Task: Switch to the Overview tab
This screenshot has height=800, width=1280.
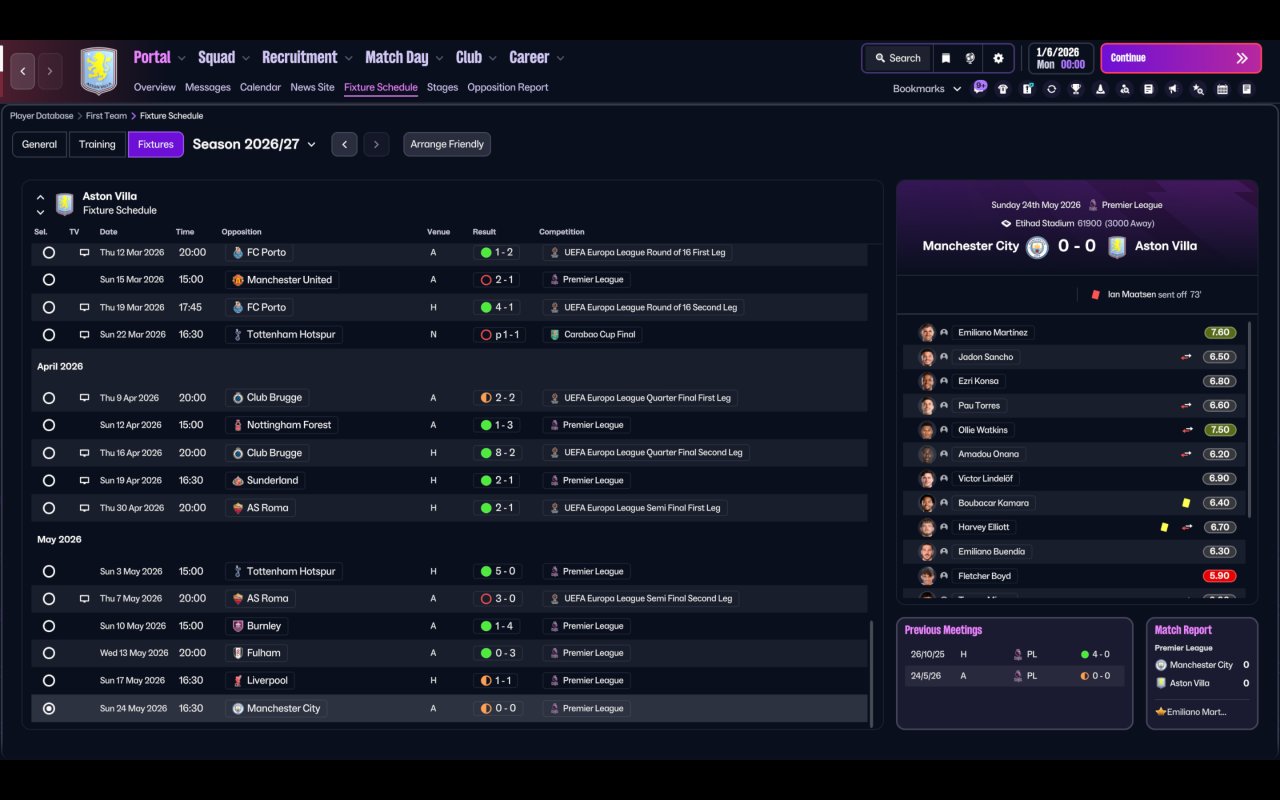Action: click(155, 88)
